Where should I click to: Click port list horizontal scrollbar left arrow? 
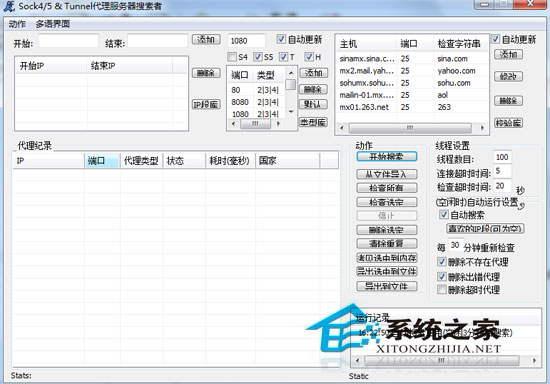click(x=234, y=123)
